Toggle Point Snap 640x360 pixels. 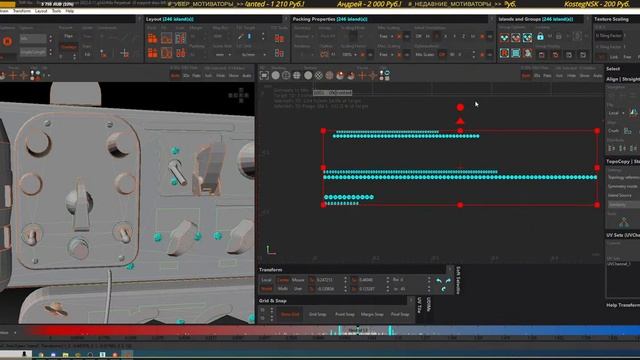point(345,314)
